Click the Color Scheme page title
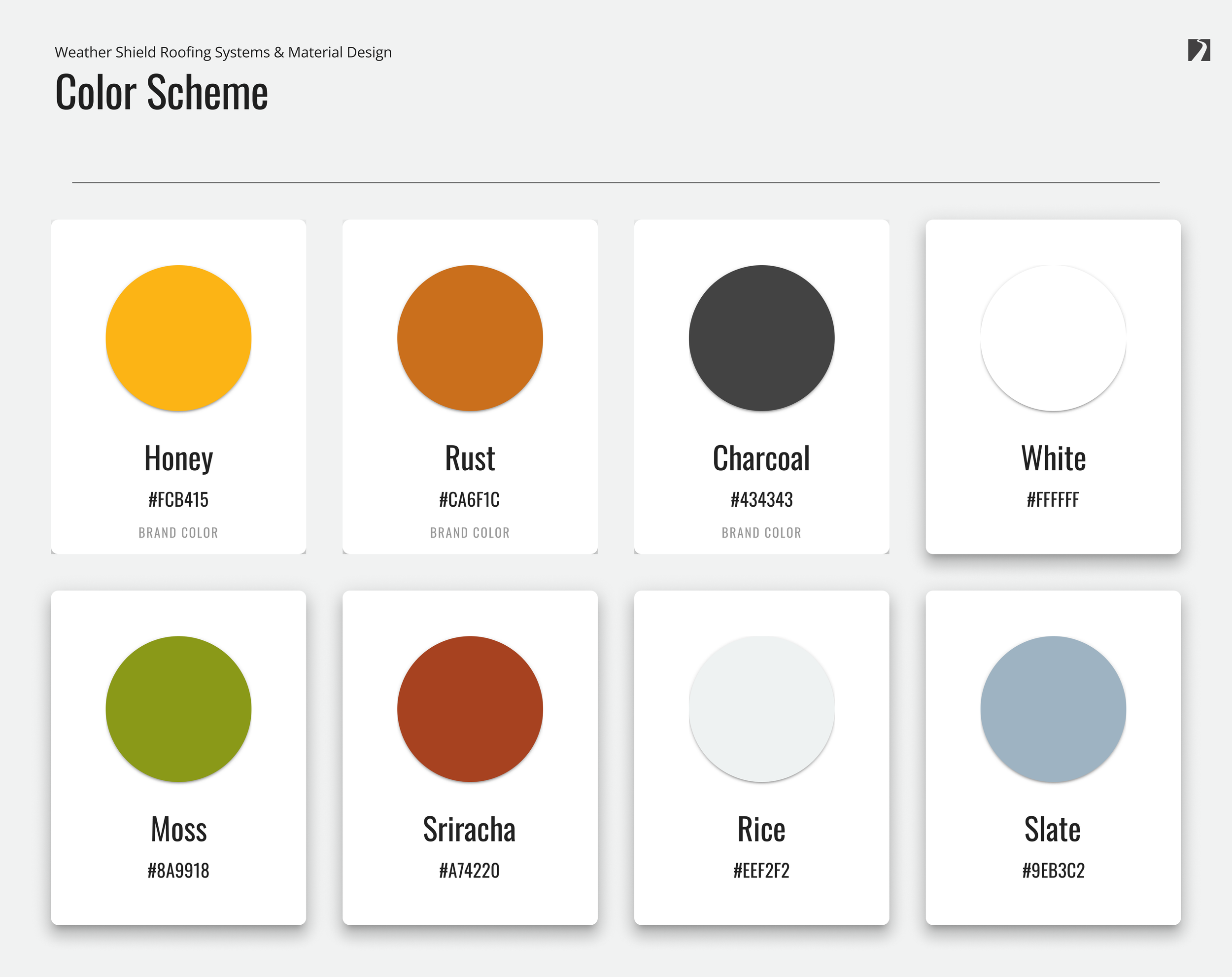 tap(162, 93)
